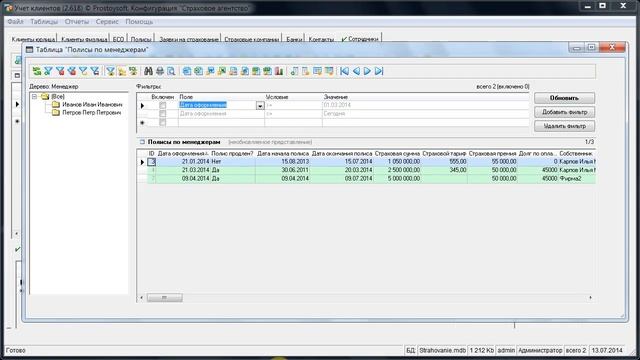Click the 'Дата окончания полиса' column header
Screen dimensions: 640x360
pos(342,153)
